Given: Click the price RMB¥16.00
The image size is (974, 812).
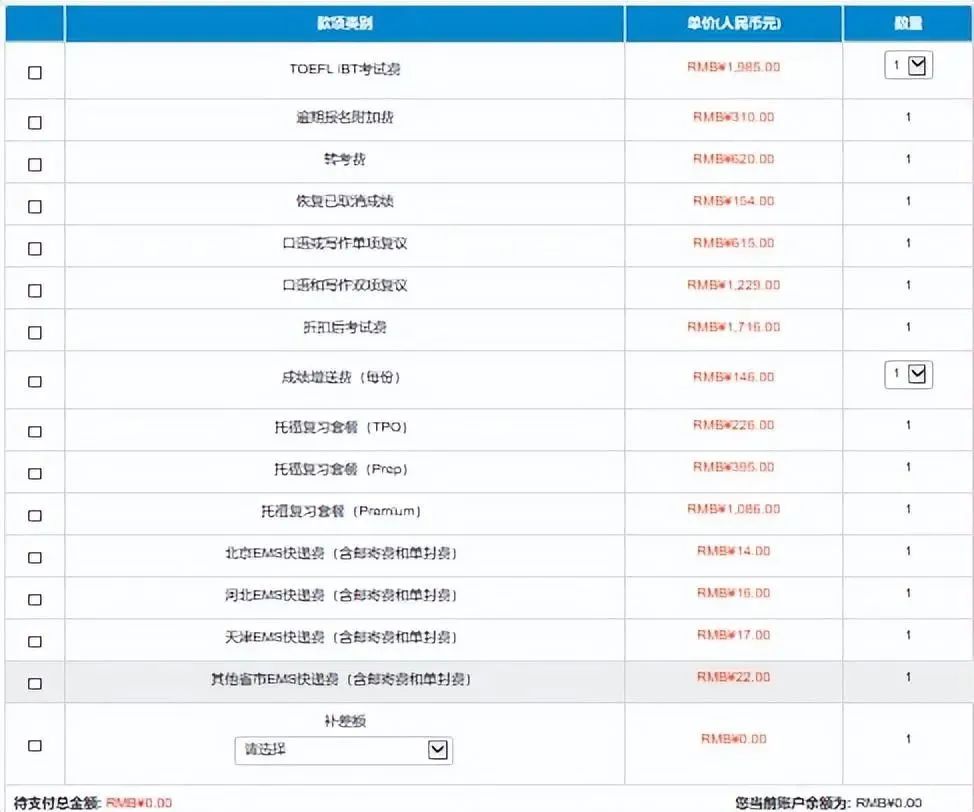Looking at the screenshot, I should [734, 593].
